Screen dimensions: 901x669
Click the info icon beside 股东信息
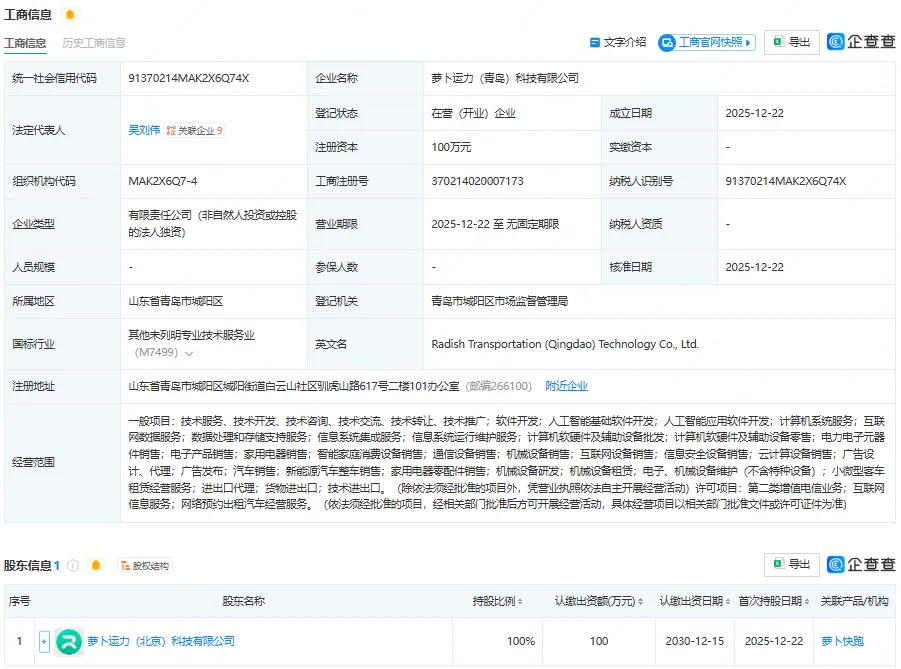73,565
